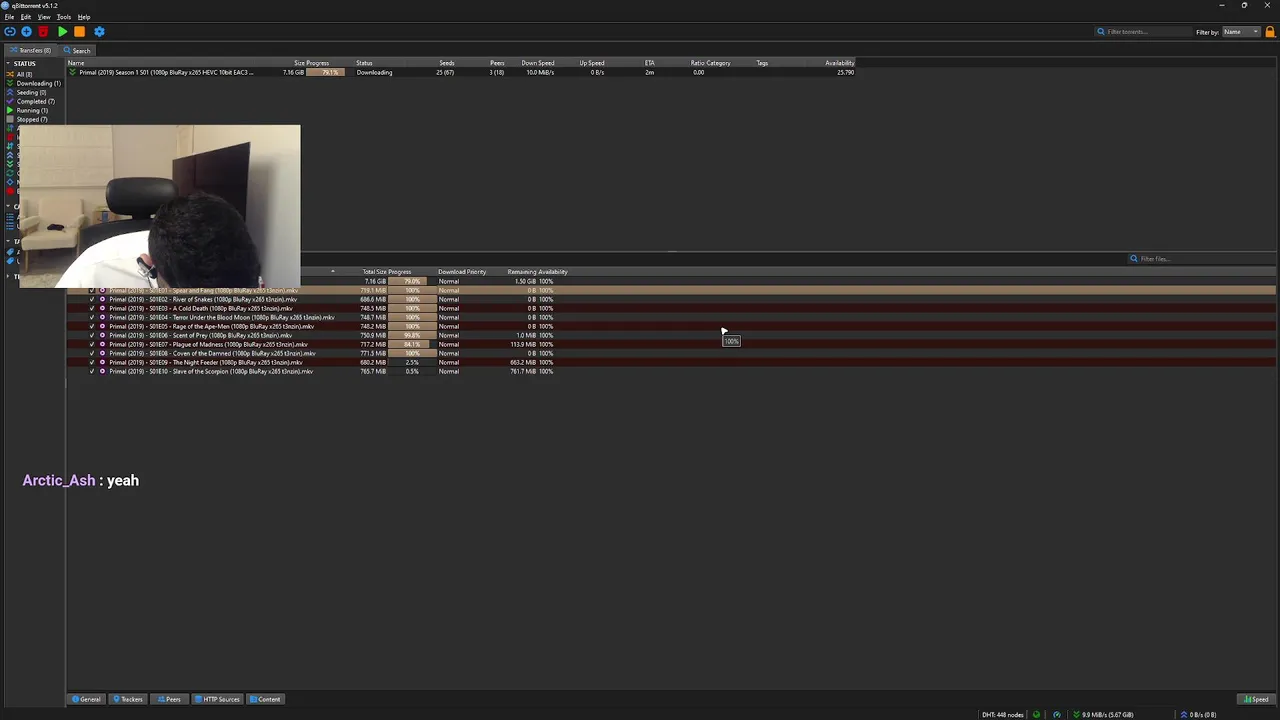The image size is (1280, 720).
Task: Switch to the General properties tab
Action: click(86, 700)
